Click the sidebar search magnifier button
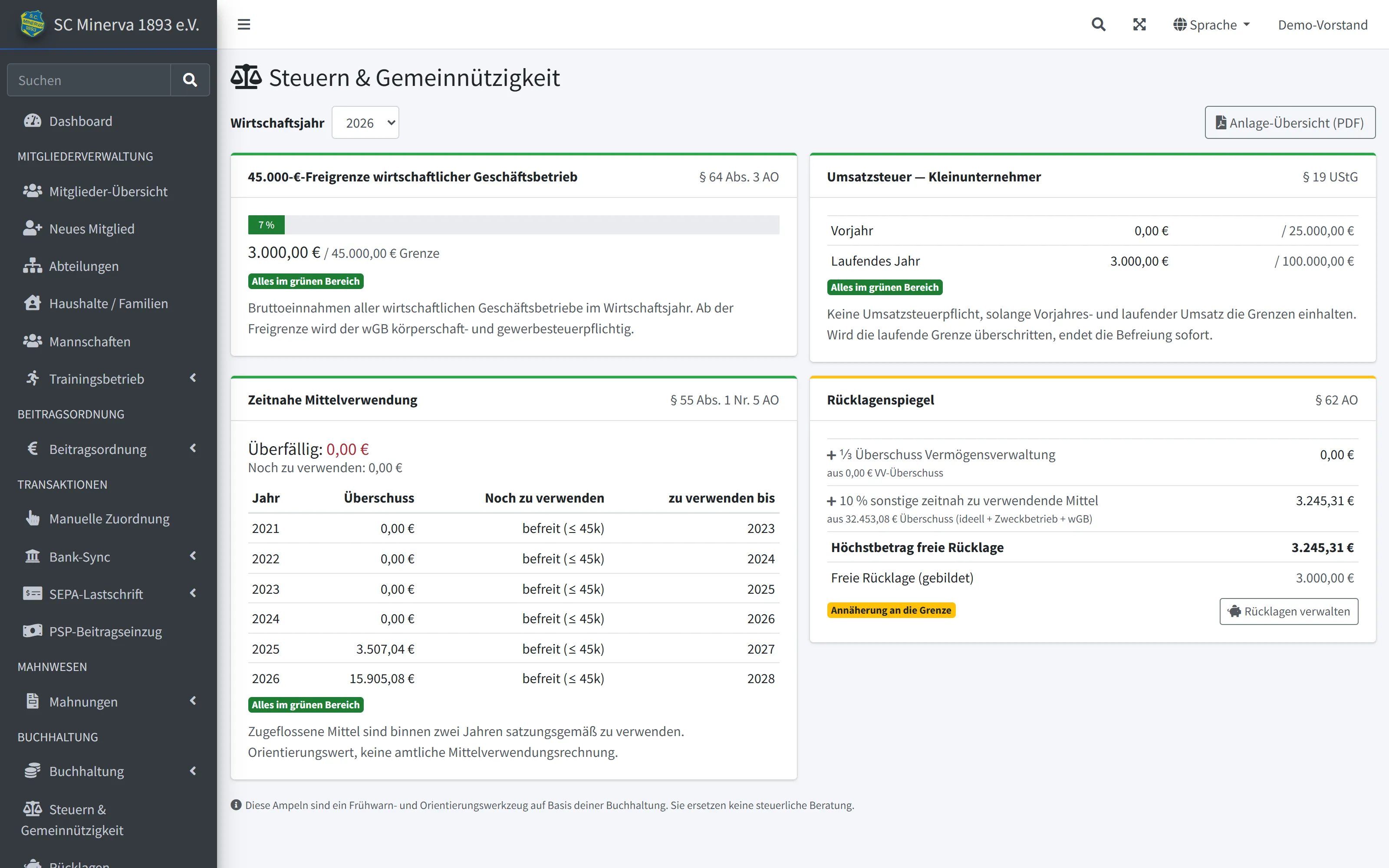Viewport: 1389px width, 868px height. point(190,80)
